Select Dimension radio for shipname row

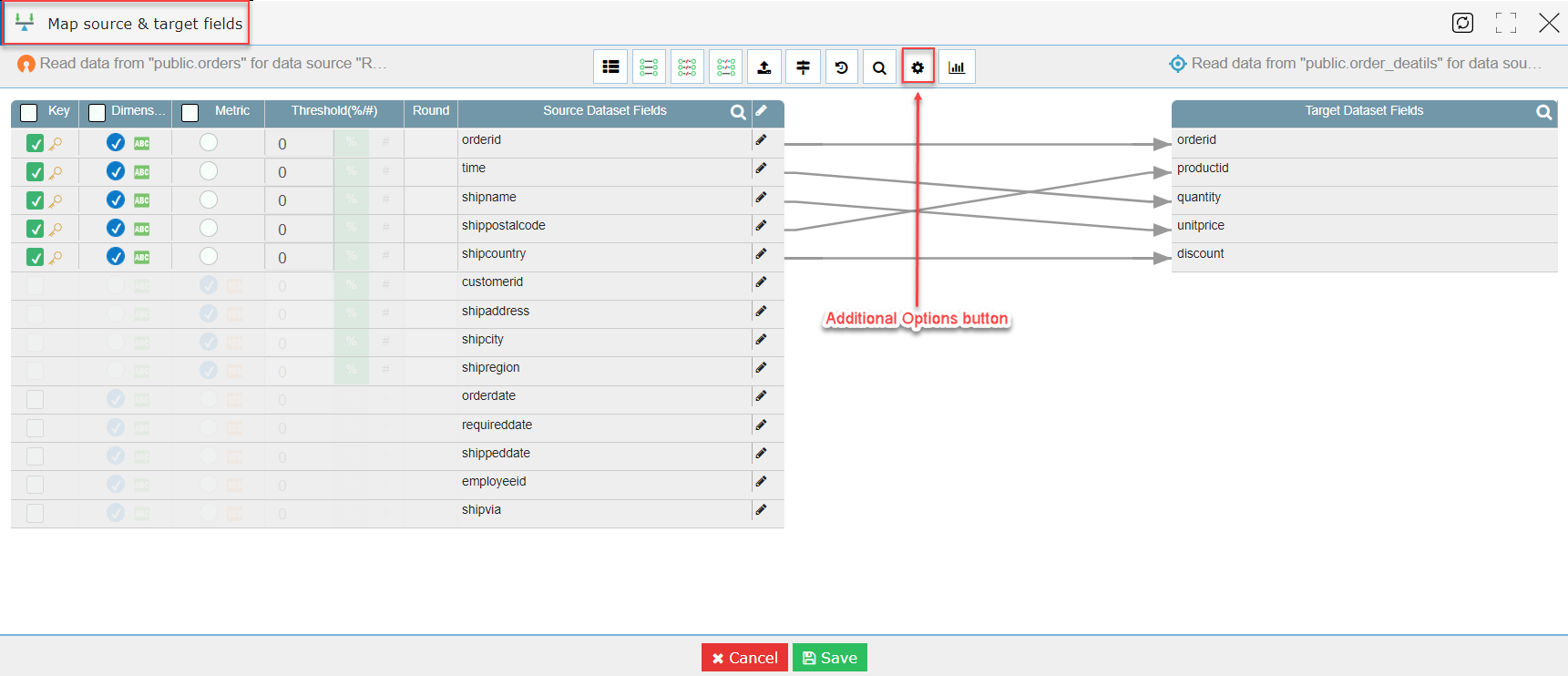click(116, 200)
